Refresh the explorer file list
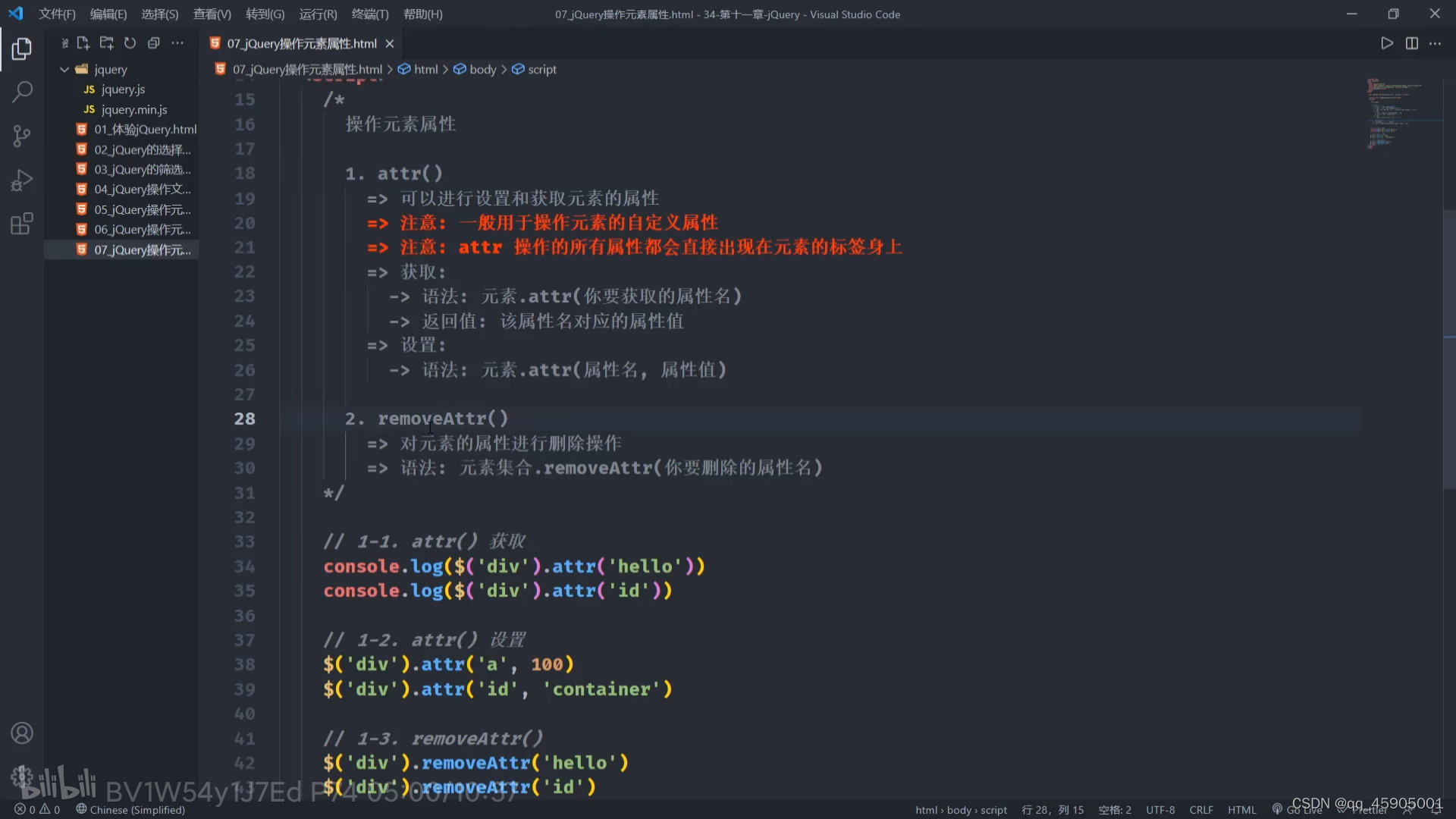 [x=130, y=43]
